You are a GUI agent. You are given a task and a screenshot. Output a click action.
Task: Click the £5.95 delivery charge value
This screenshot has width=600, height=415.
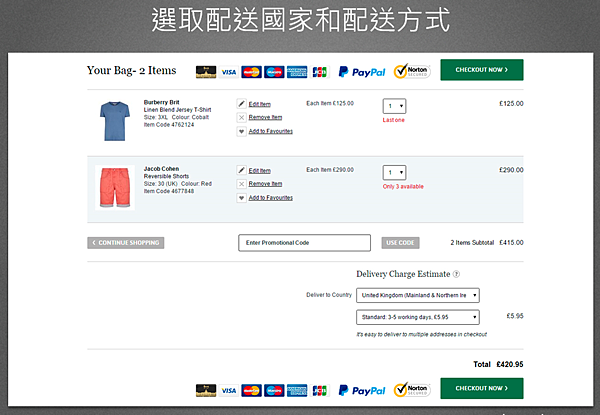pyautogui.click(x=515, y=316)
